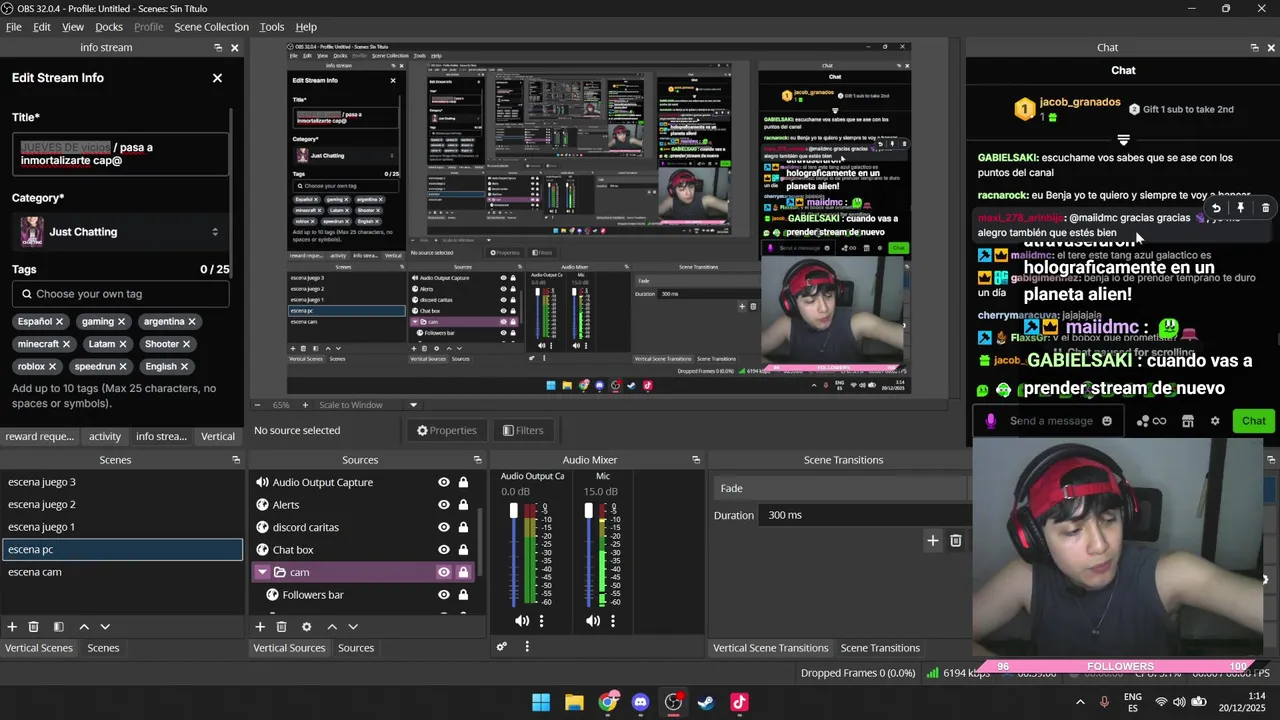This screenshot has height=720, width=1280.
Task: Click the green Chat send button
Action: pos(1253,421)
